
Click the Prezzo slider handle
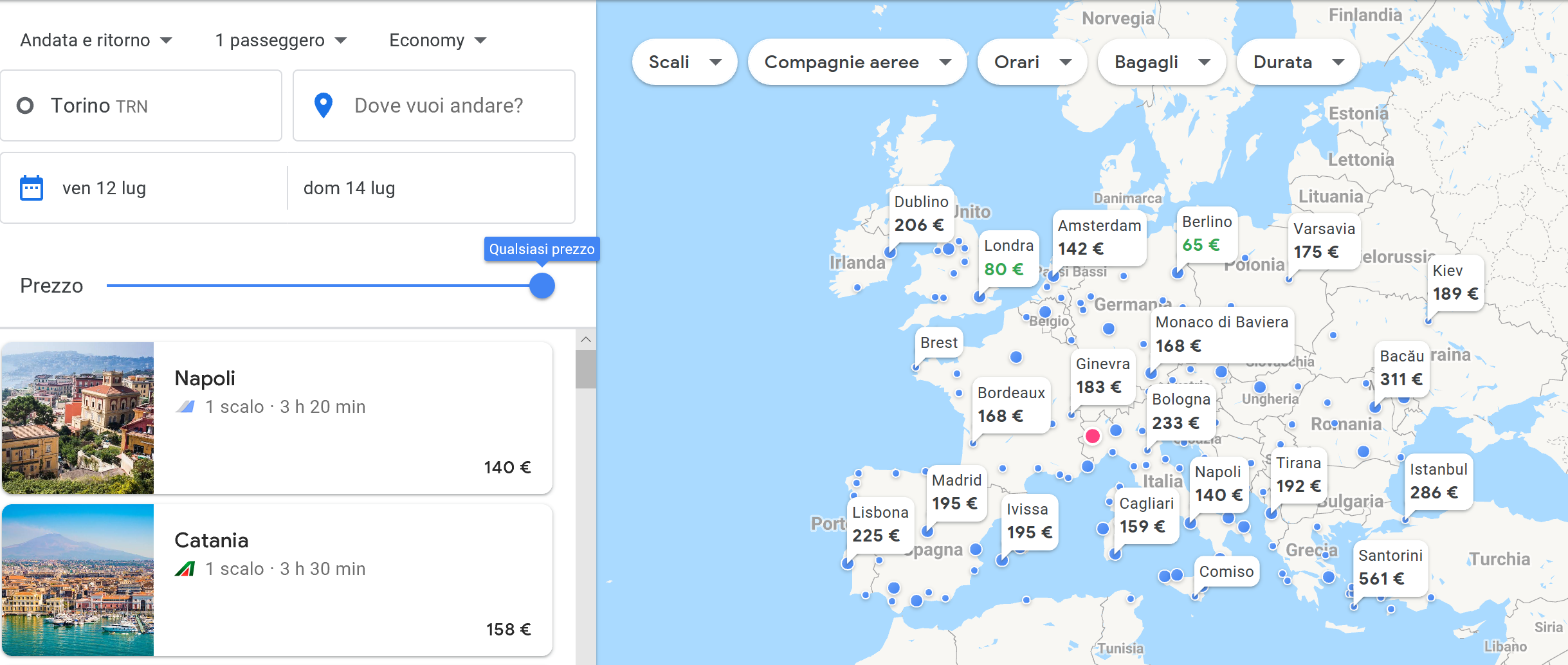pyautogui.click(x=542, y=286)
